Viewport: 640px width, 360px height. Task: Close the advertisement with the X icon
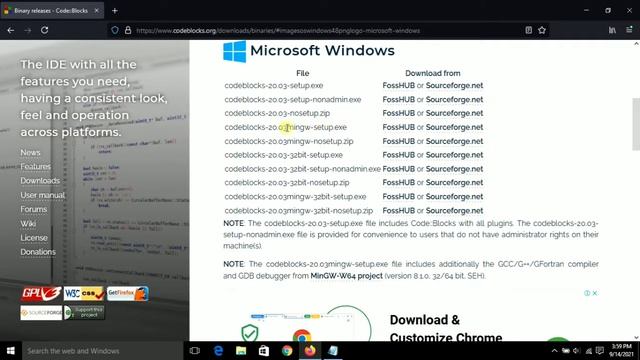(x=595, y=293)
